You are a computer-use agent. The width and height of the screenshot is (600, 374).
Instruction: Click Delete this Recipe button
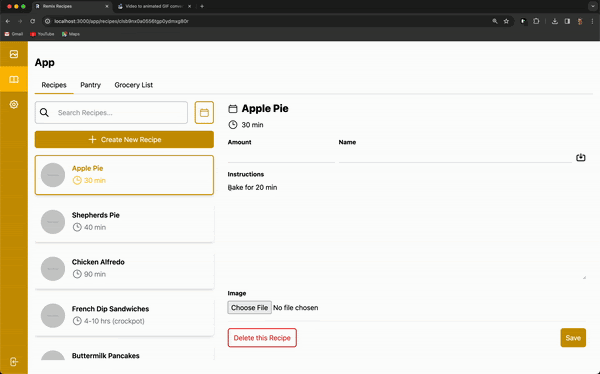pyautogui.click(x=262, y=338)
